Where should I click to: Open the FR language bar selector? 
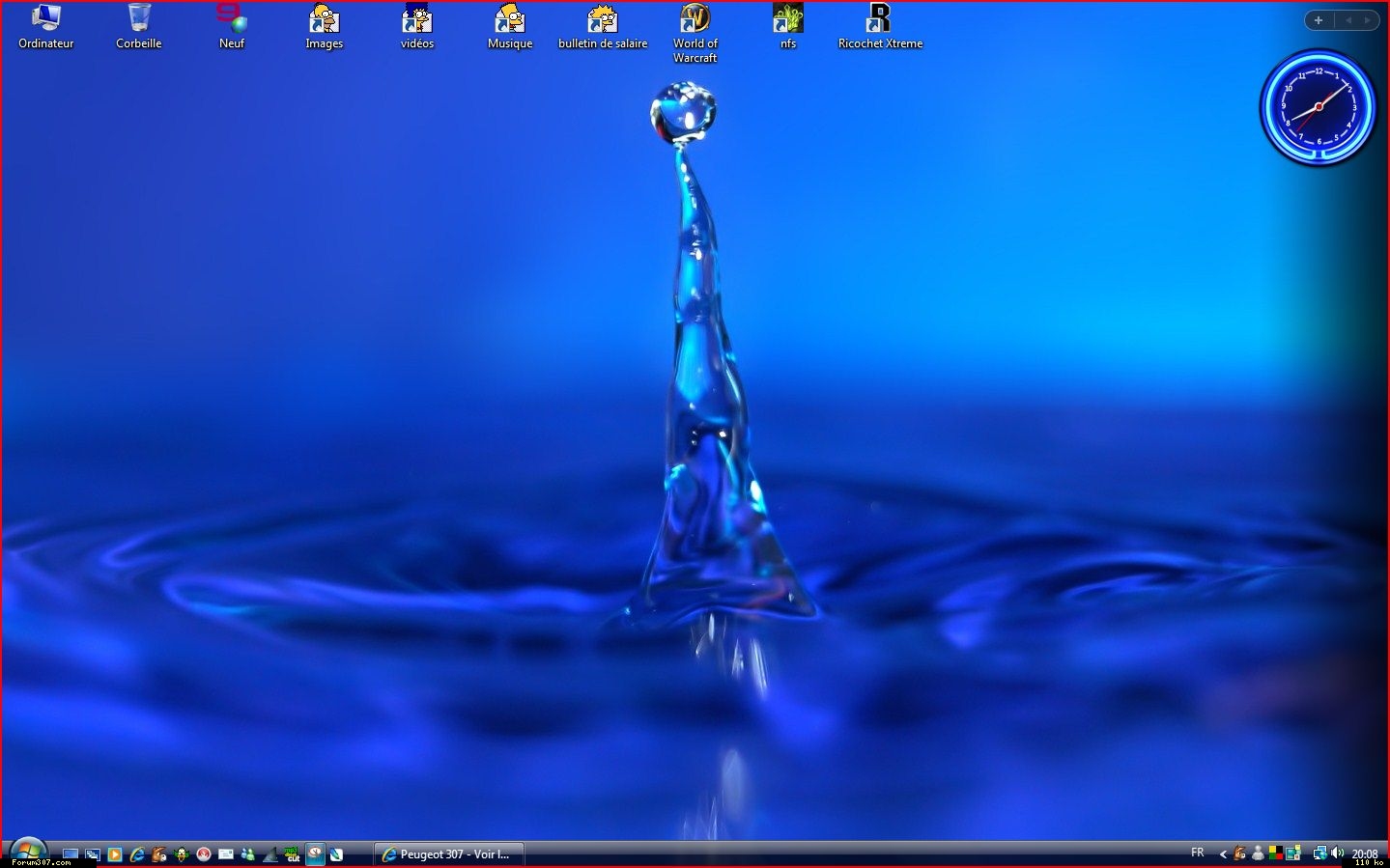pyautogui.click(x=1198, y=853)
